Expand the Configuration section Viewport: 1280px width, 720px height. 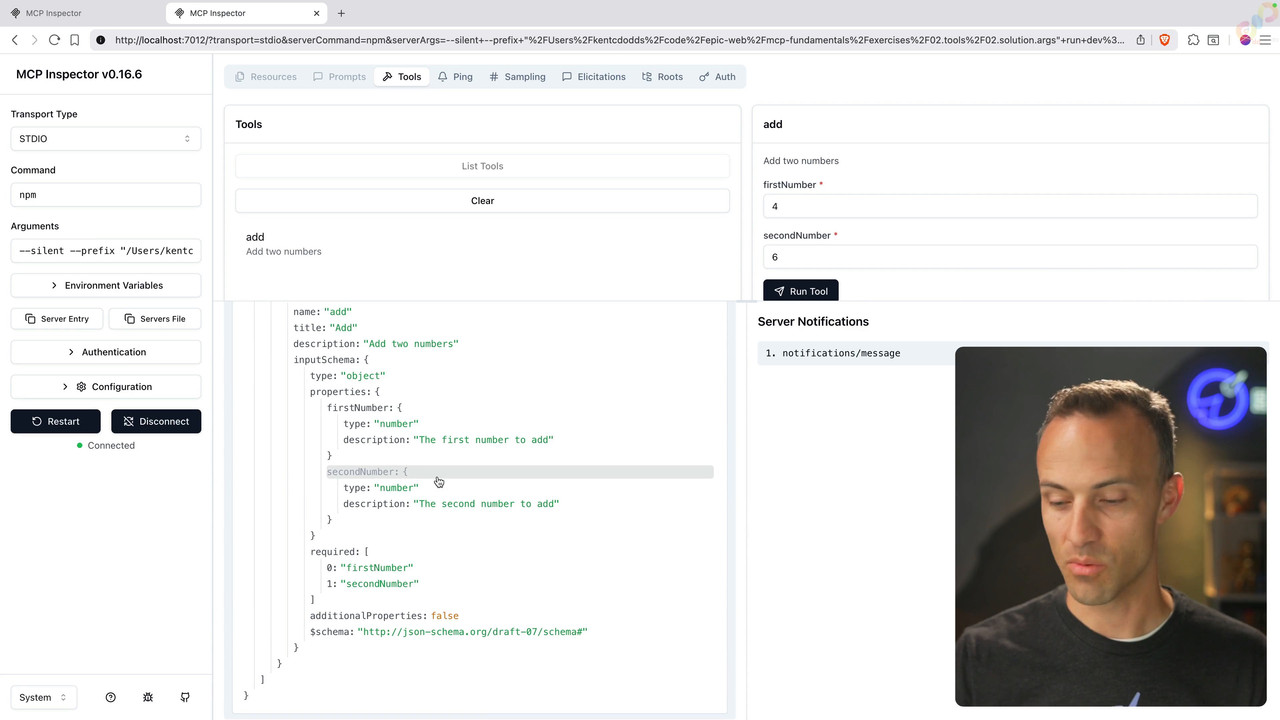point(106,386)
